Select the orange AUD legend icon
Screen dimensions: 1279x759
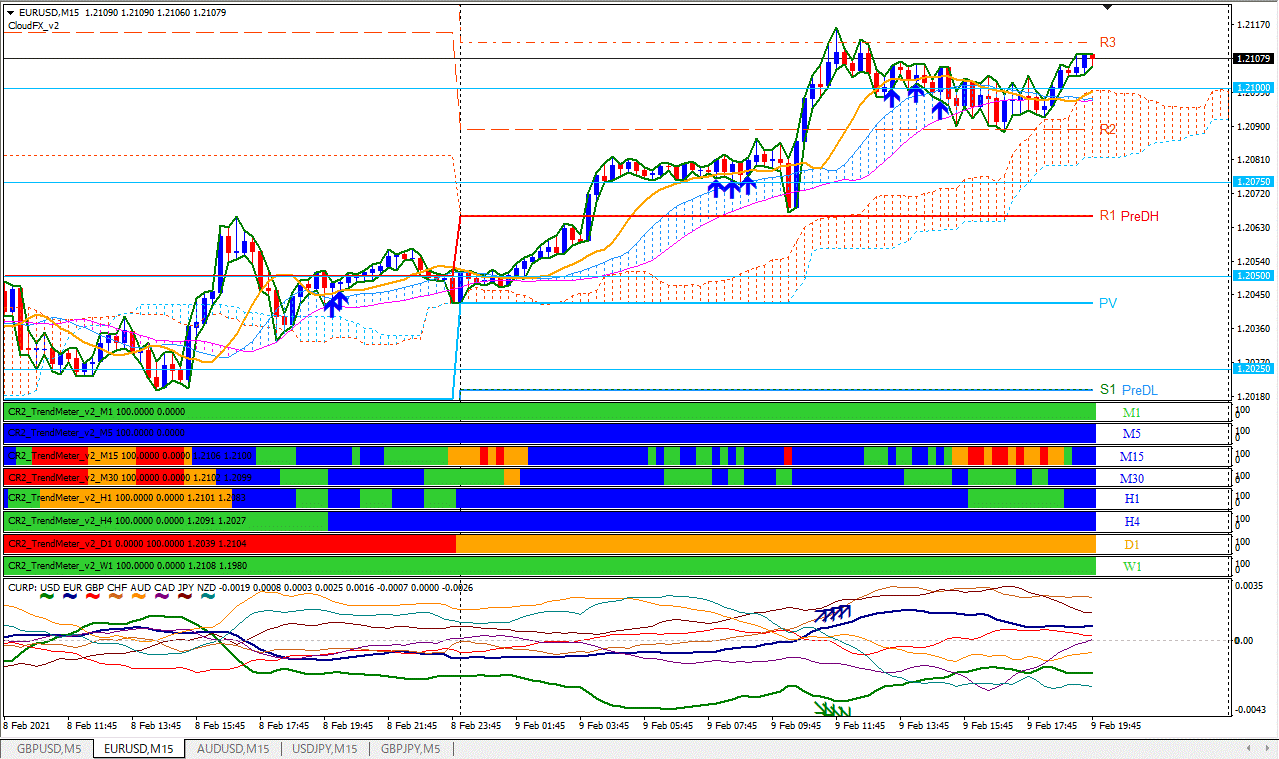pos(139,594)
